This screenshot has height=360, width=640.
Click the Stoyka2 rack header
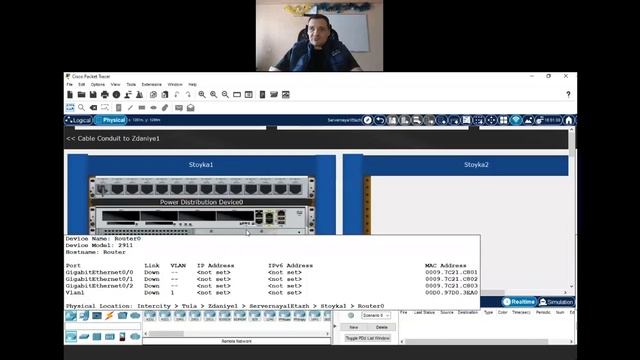click(x=476, y=165)
